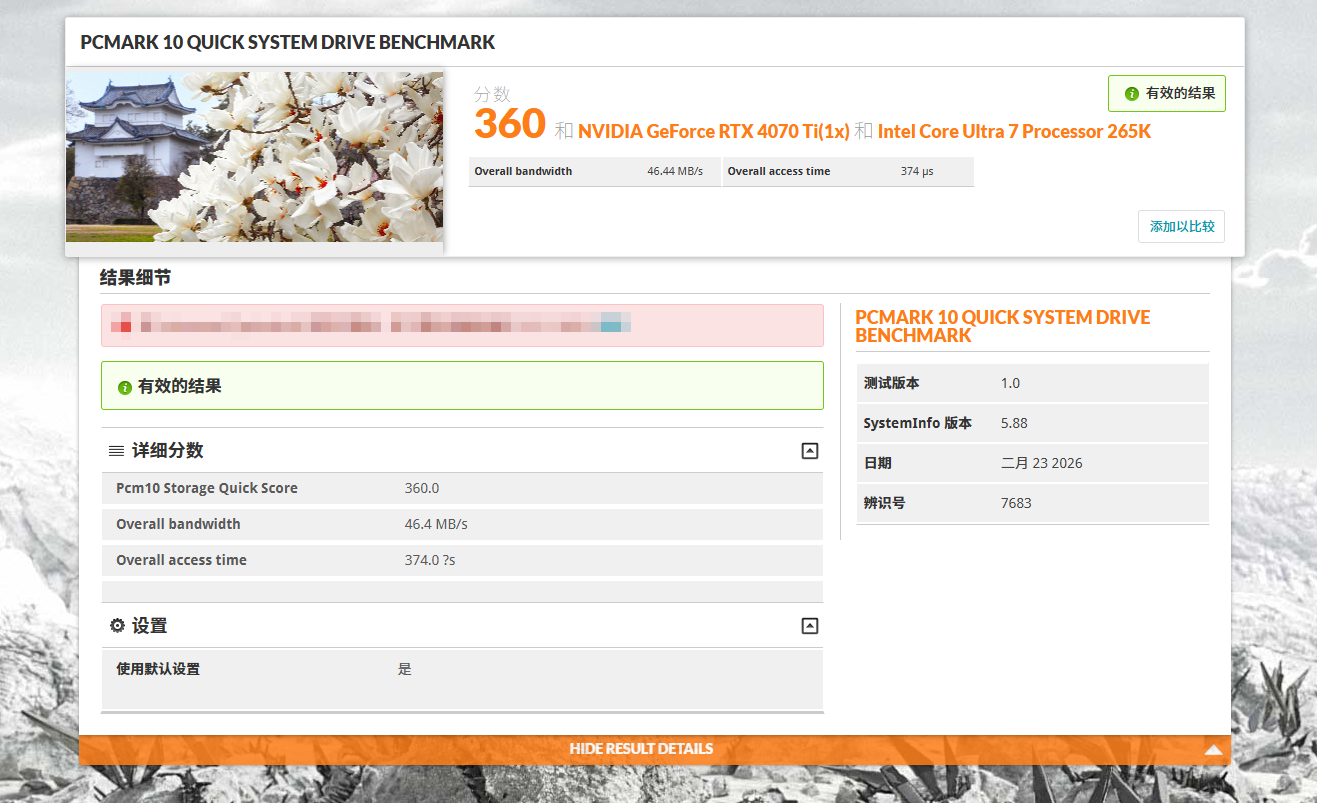The width and height of the screenshot is (1317, 803).
Task: Open the NVIDIA GeForce RTX 4070 Ti(1x) link
Action: (x=714, y=131)
